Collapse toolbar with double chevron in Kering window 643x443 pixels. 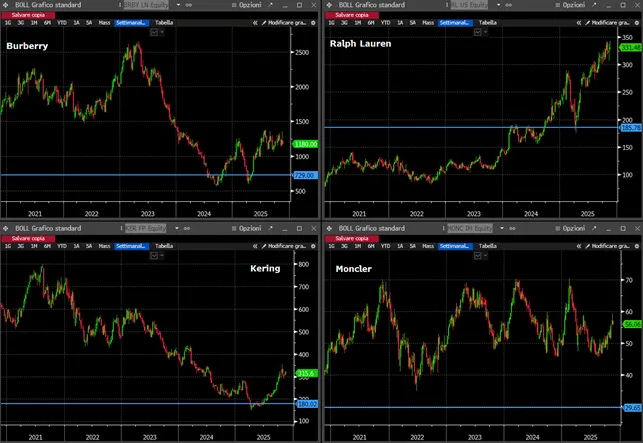click(255, 246)
